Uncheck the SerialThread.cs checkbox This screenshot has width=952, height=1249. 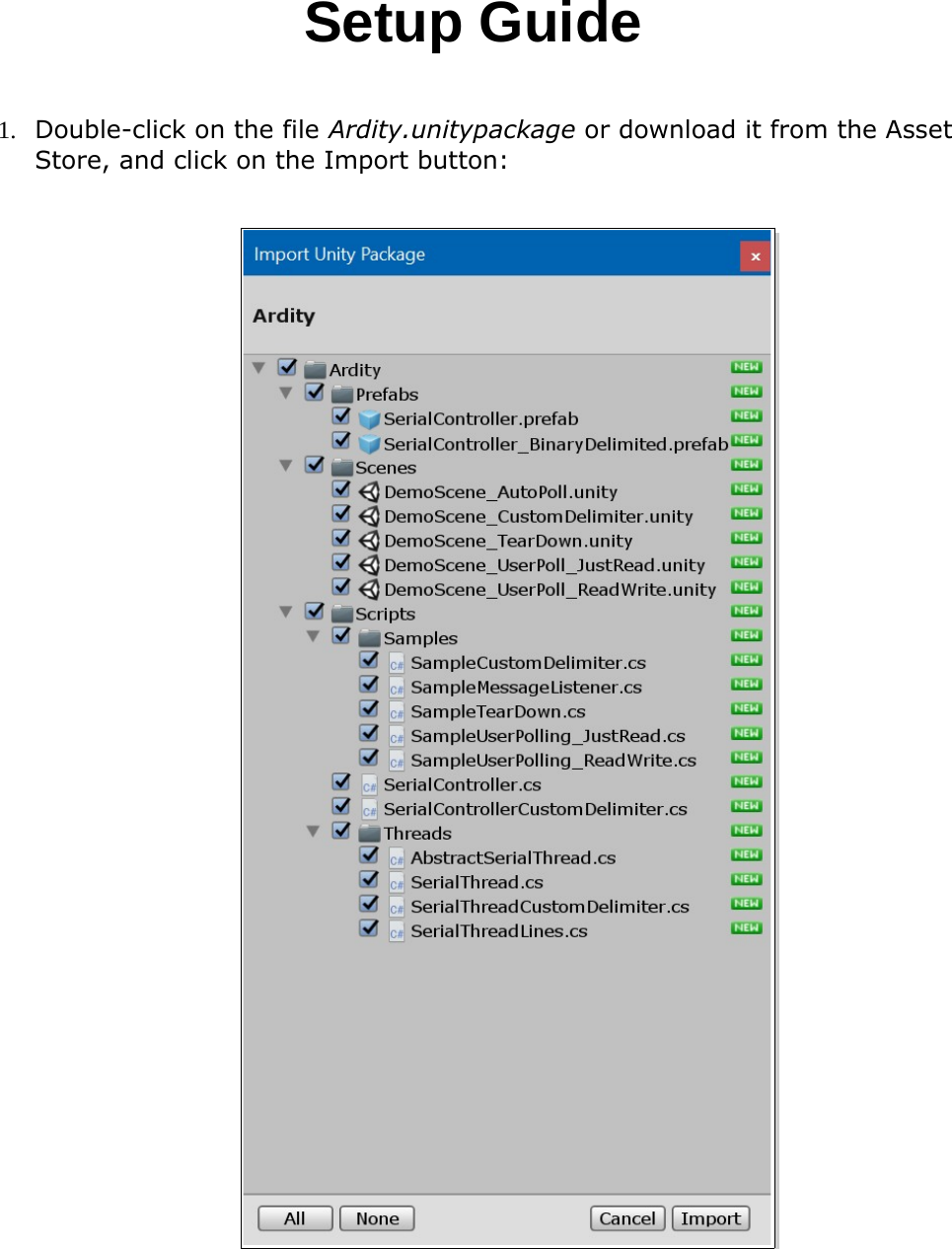[369, 880]
